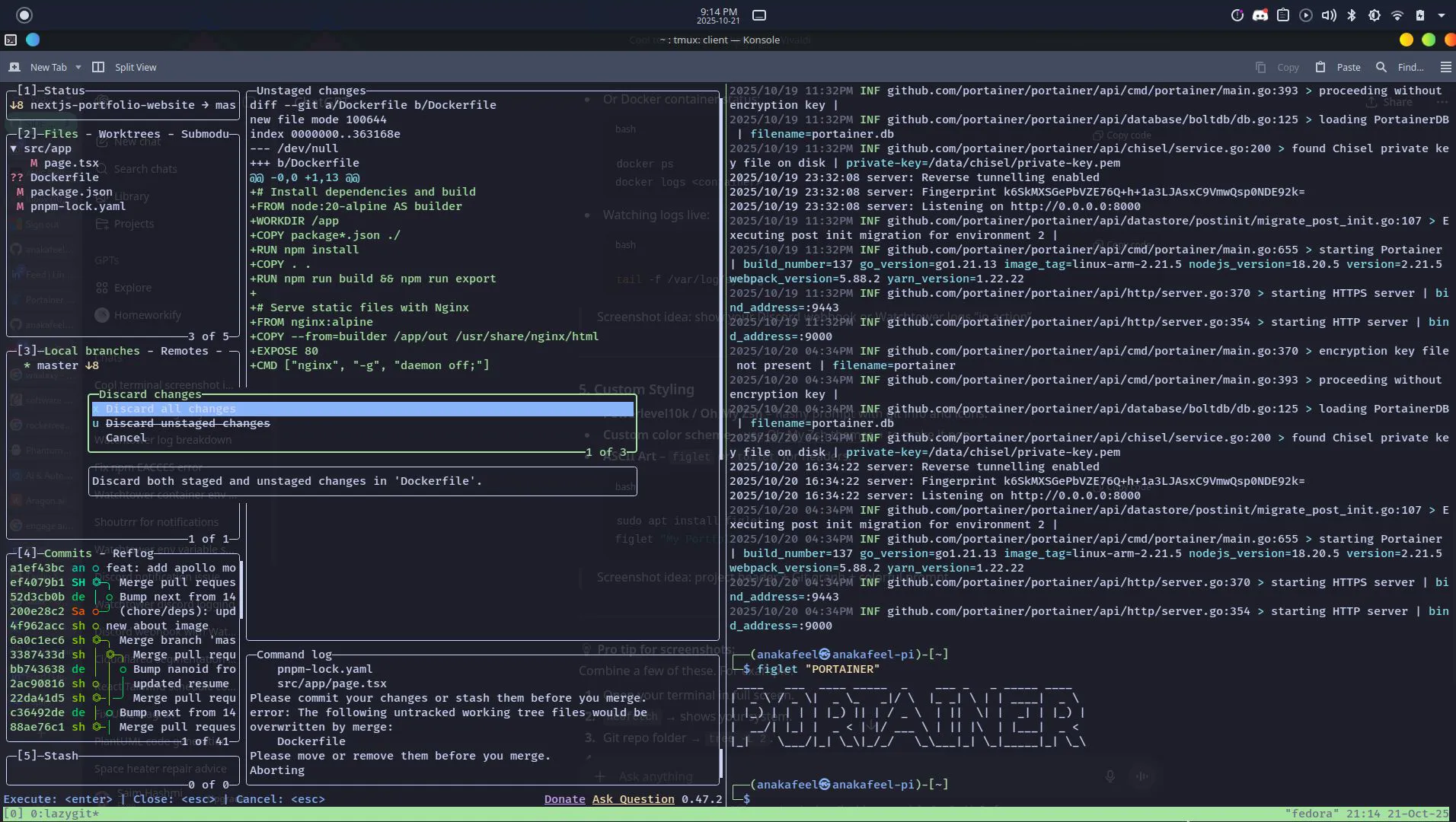Open the update notifier tray icon

pos(1237,15)
